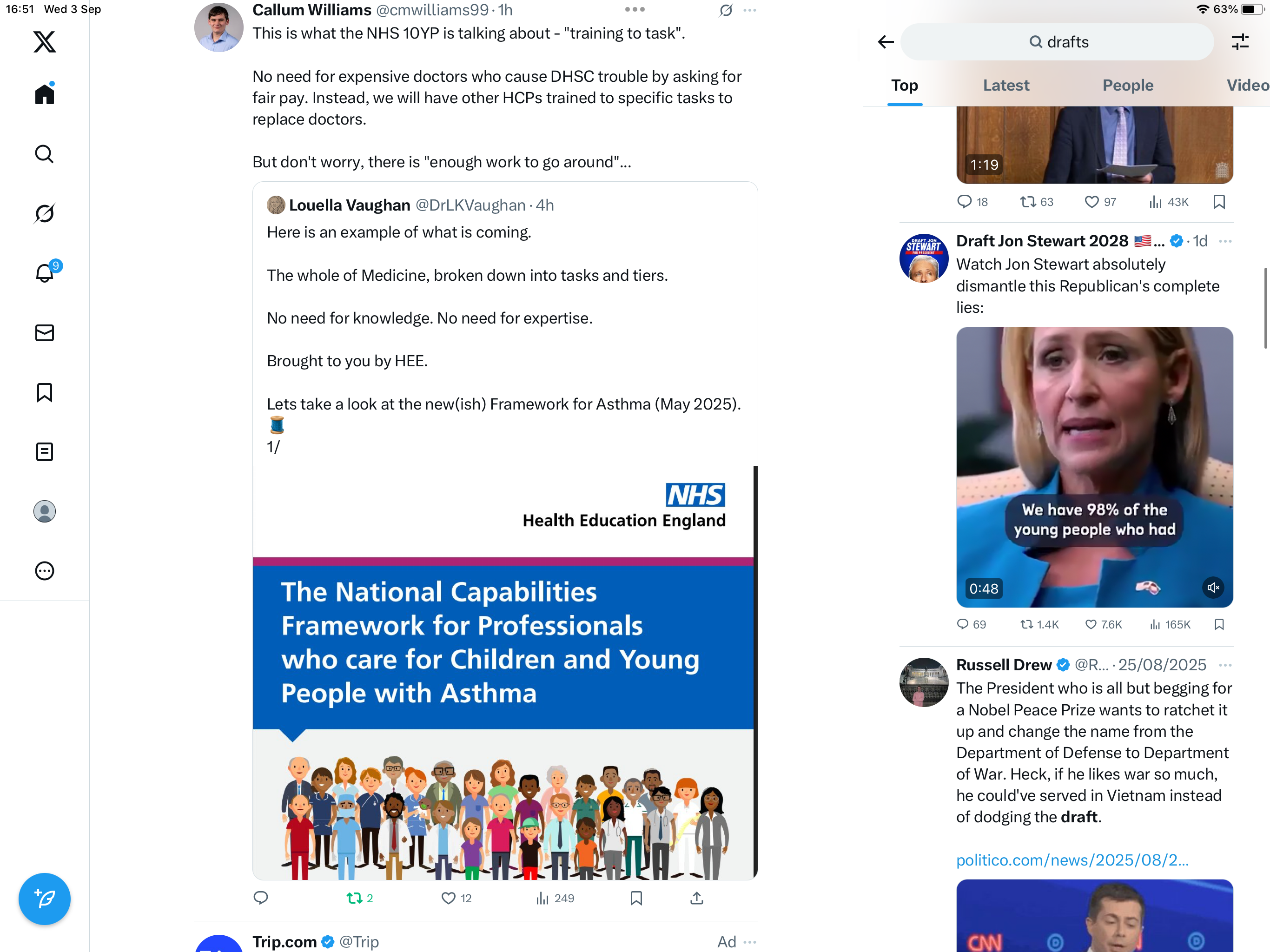Open search filter settings icon

tap(1240, 42)
